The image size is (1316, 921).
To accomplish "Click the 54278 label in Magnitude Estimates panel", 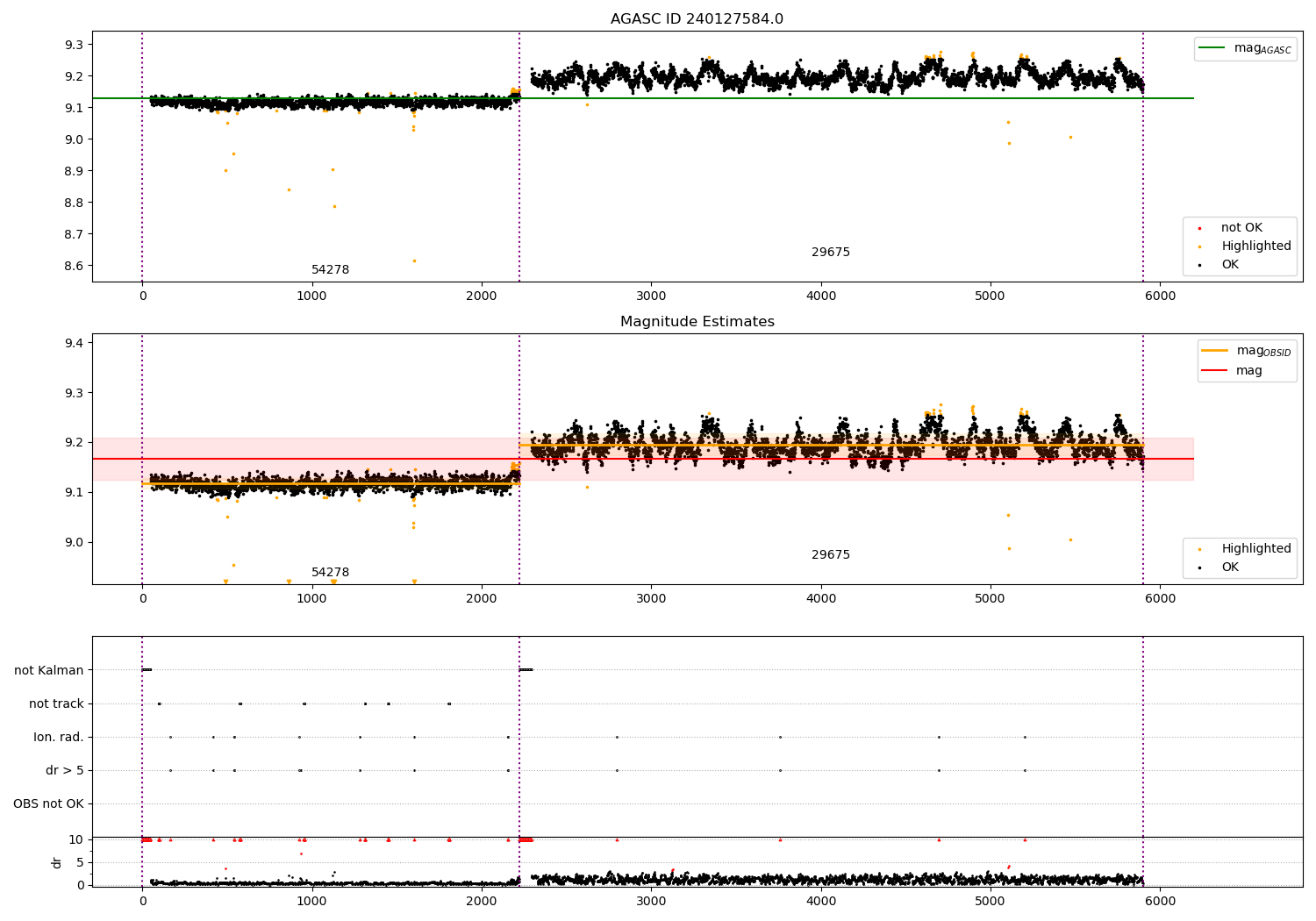I will pyautogui.click(x=330, y=573).
